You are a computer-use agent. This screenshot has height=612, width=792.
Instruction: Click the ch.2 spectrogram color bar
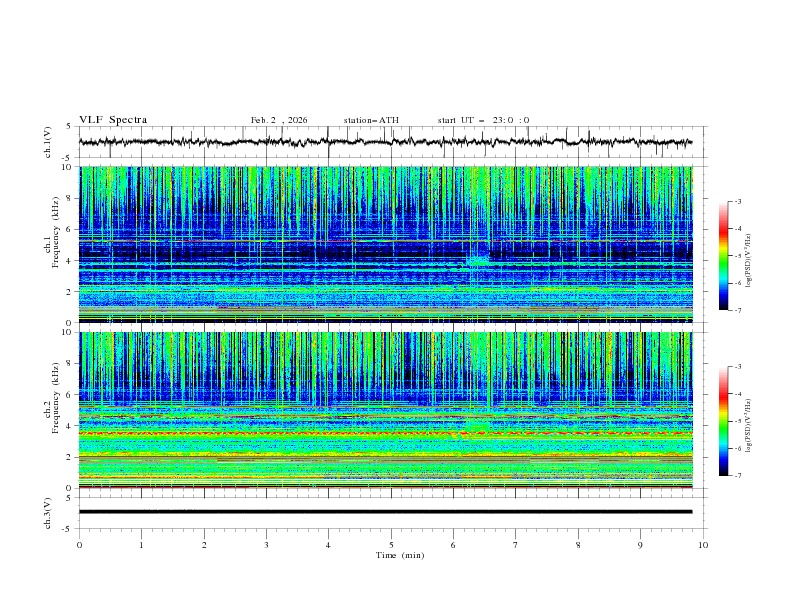(x=724, y=421)
